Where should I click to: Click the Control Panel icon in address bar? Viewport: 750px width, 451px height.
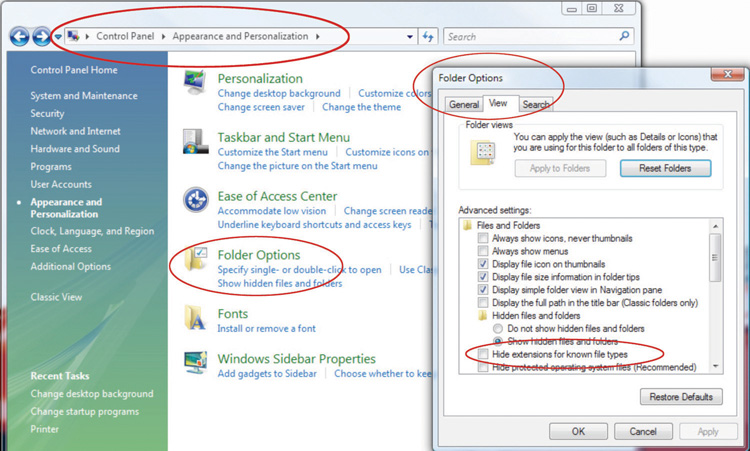[73, 36]
